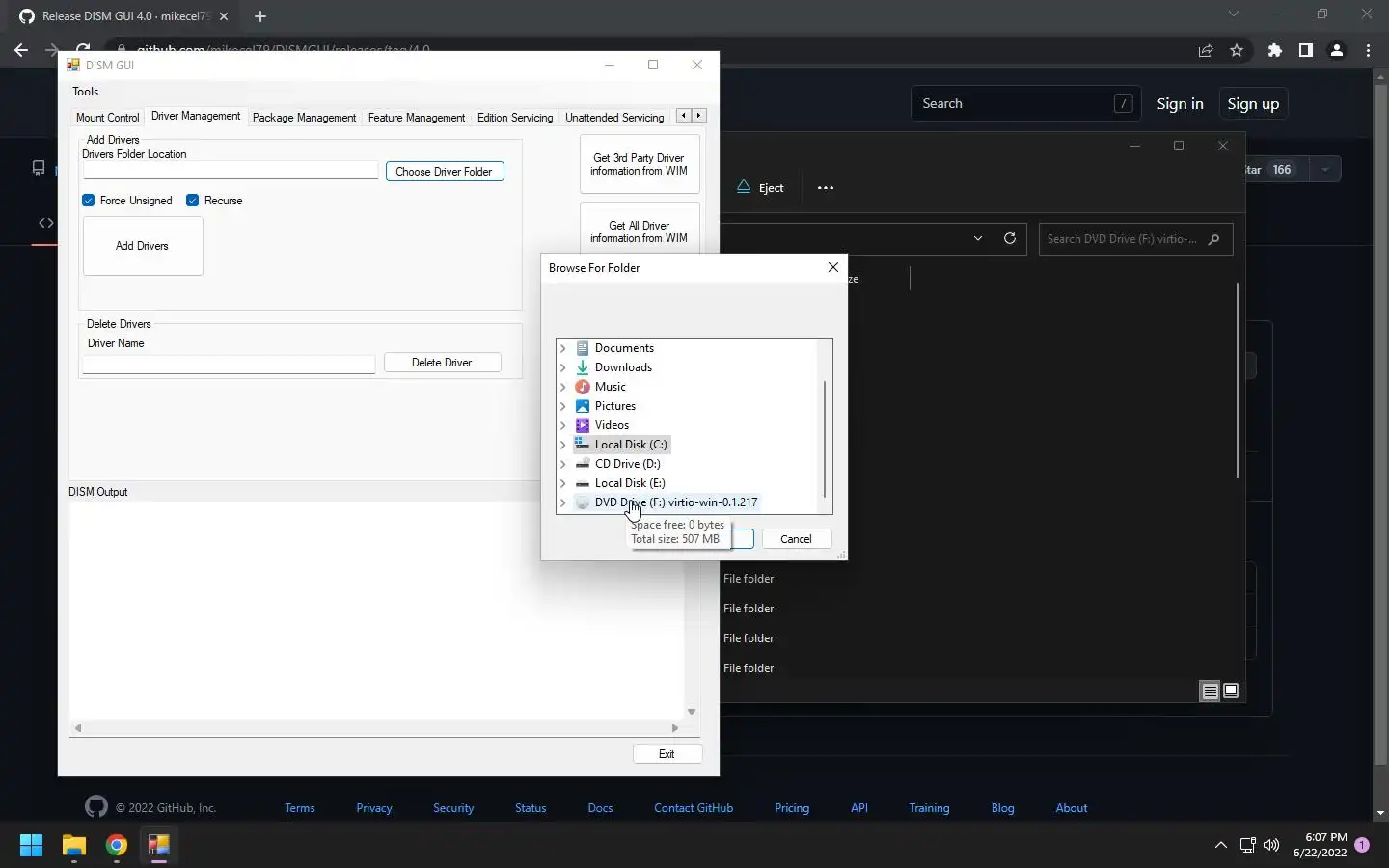Click the GitHub Search box
The height and width of the screenshot is (868, 1389).
click(1025, 104)
